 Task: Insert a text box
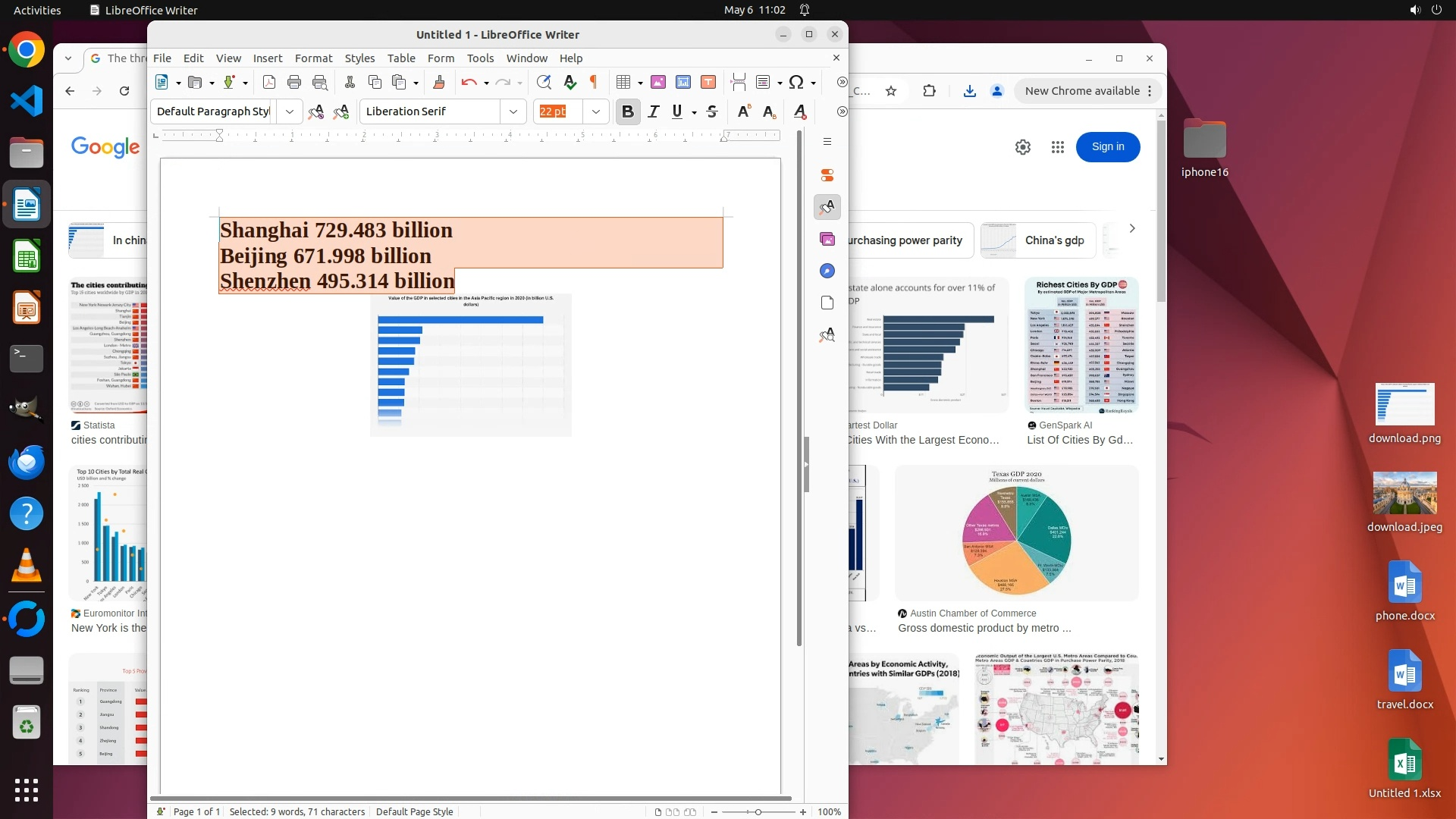tap(708, 82)
